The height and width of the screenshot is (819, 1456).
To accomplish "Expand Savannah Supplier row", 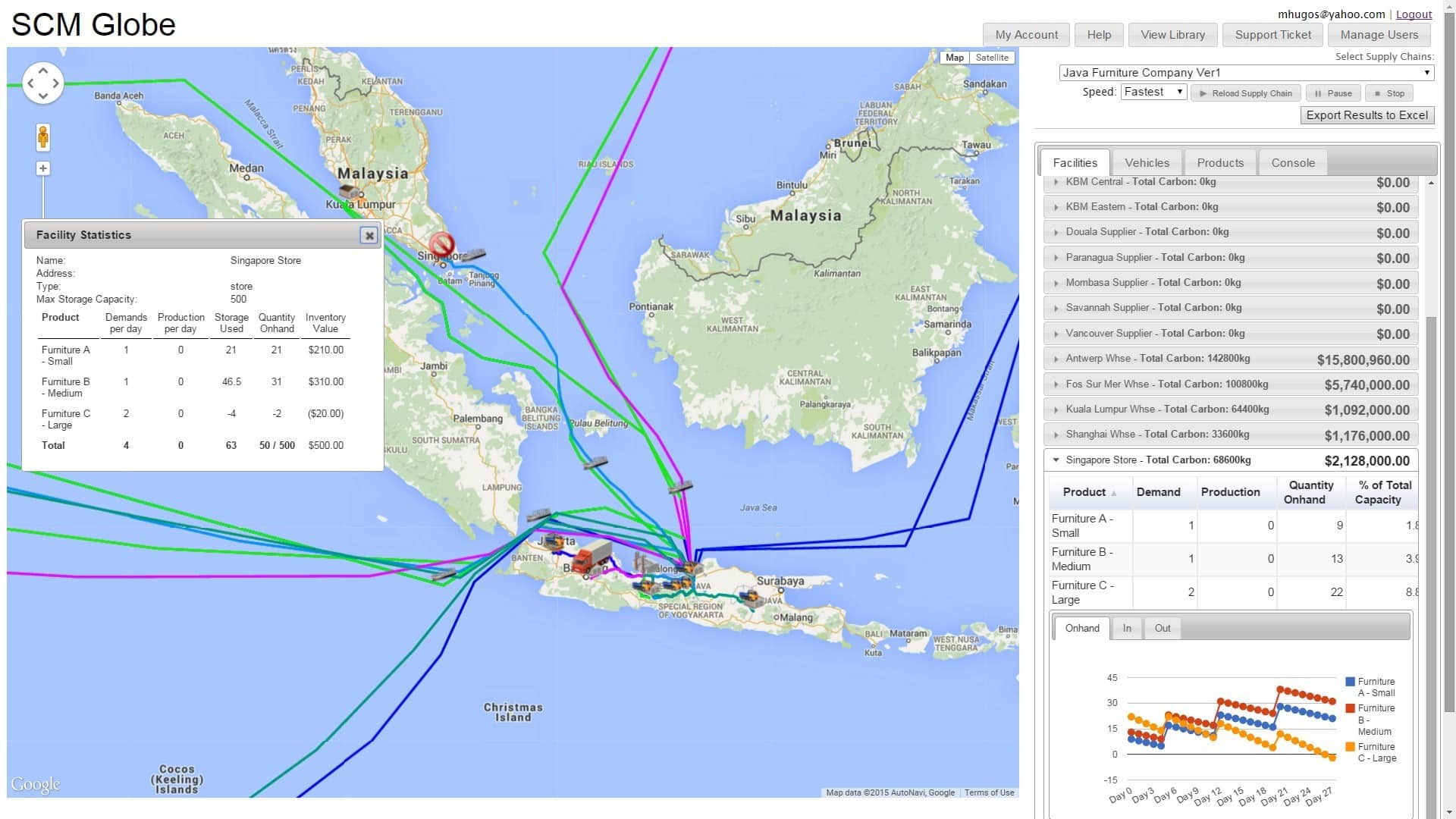I will tap(1231, 308).
